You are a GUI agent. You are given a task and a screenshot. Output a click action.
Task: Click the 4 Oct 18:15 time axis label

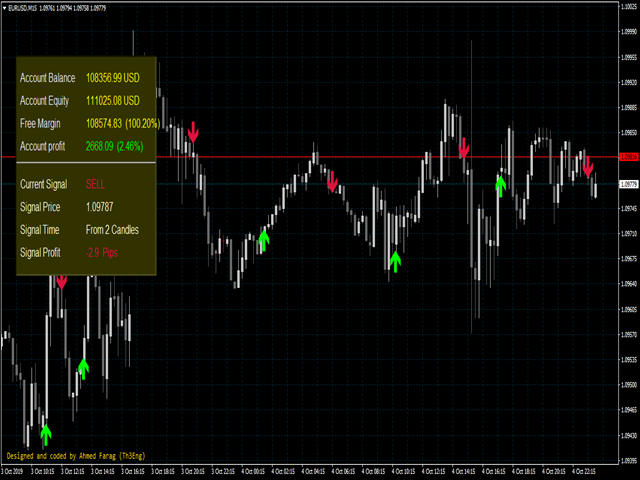pyautogui.click(x=524, y=471)
